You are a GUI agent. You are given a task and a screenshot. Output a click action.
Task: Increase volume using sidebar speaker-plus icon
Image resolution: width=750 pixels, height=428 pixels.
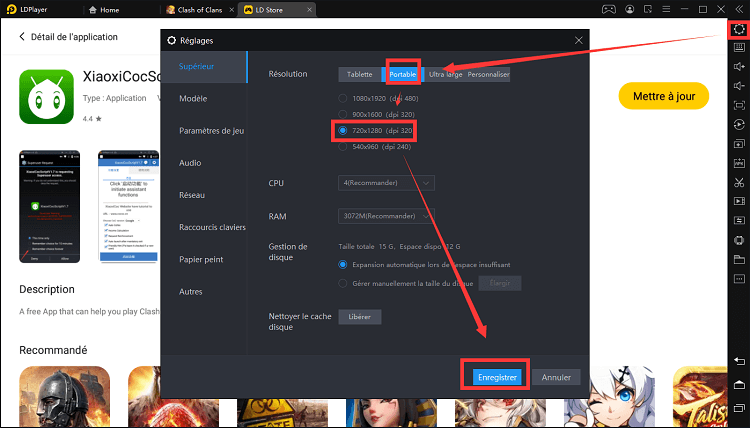pos(739,66)
